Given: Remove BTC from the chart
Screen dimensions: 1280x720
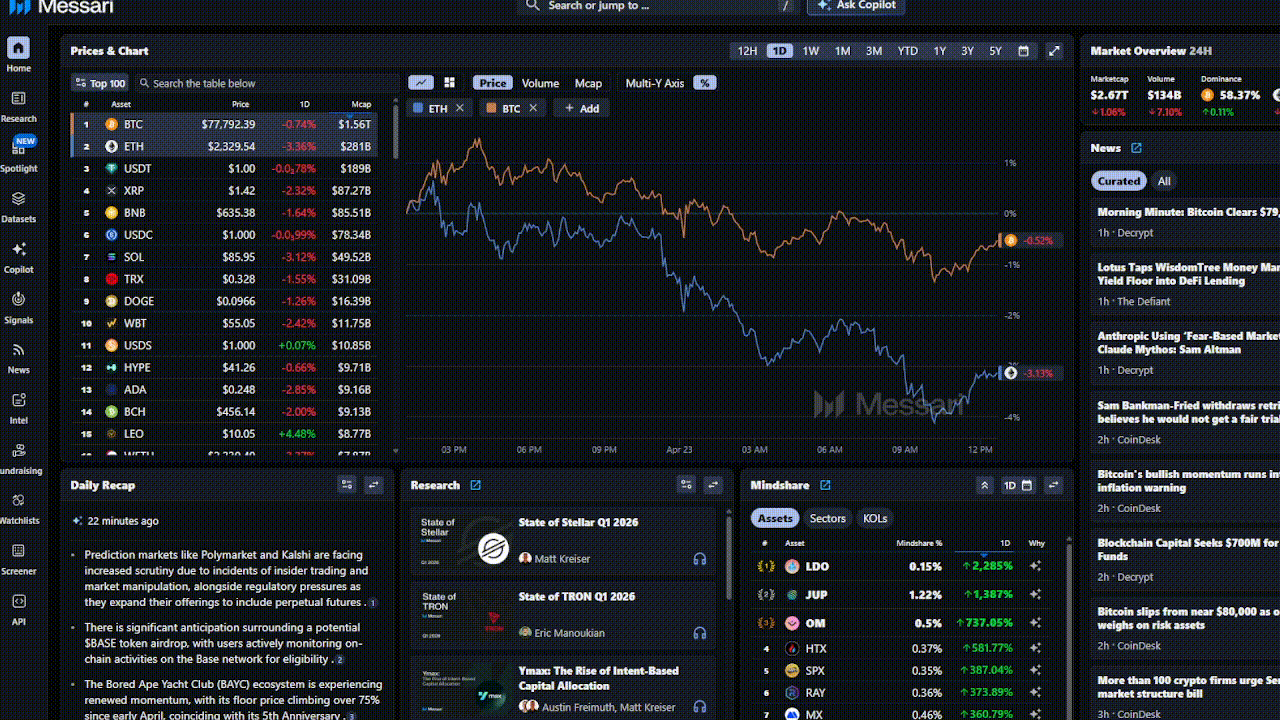Looking at the screenshot, I should [533, 108].
